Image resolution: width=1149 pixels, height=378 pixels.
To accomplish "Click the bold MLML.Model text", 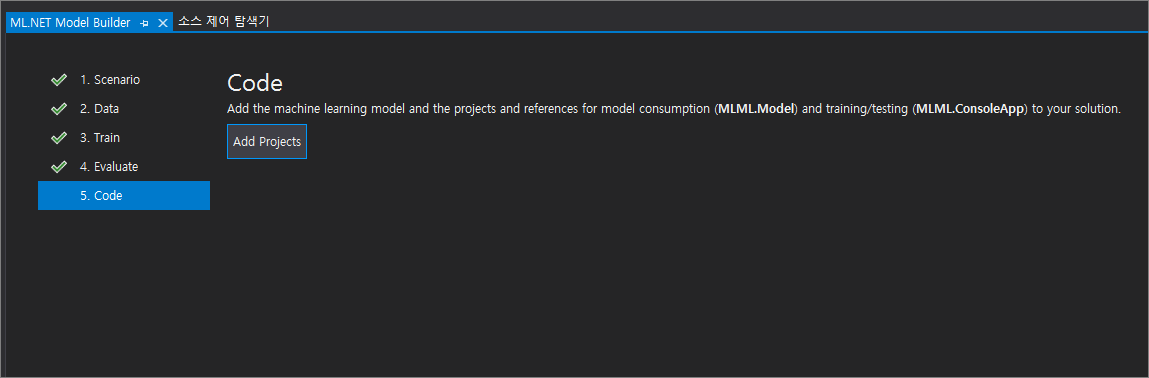I will coord(756,109).
